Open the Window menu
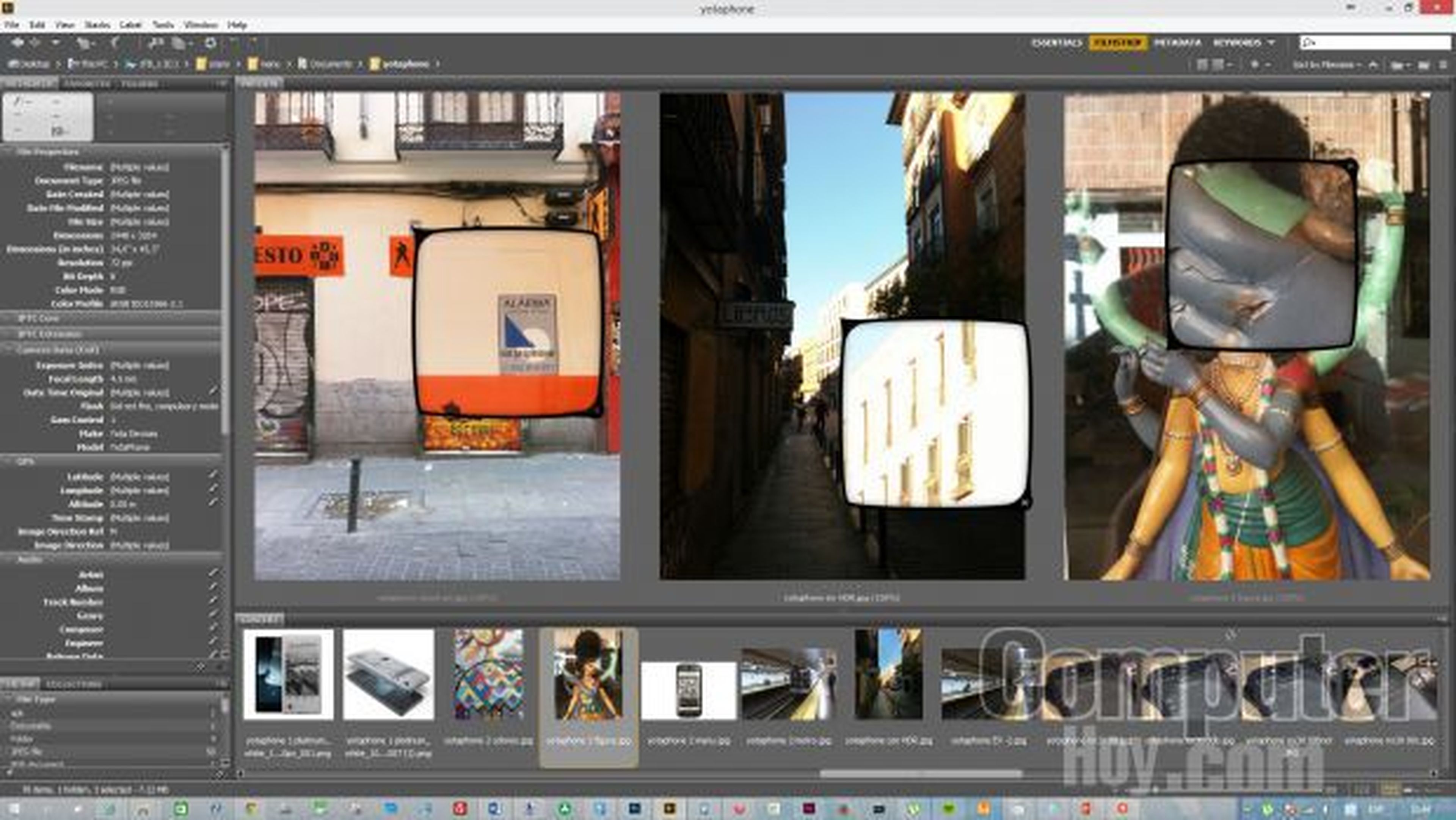This screenshot has width=1456, height=820. click(201, 25)
